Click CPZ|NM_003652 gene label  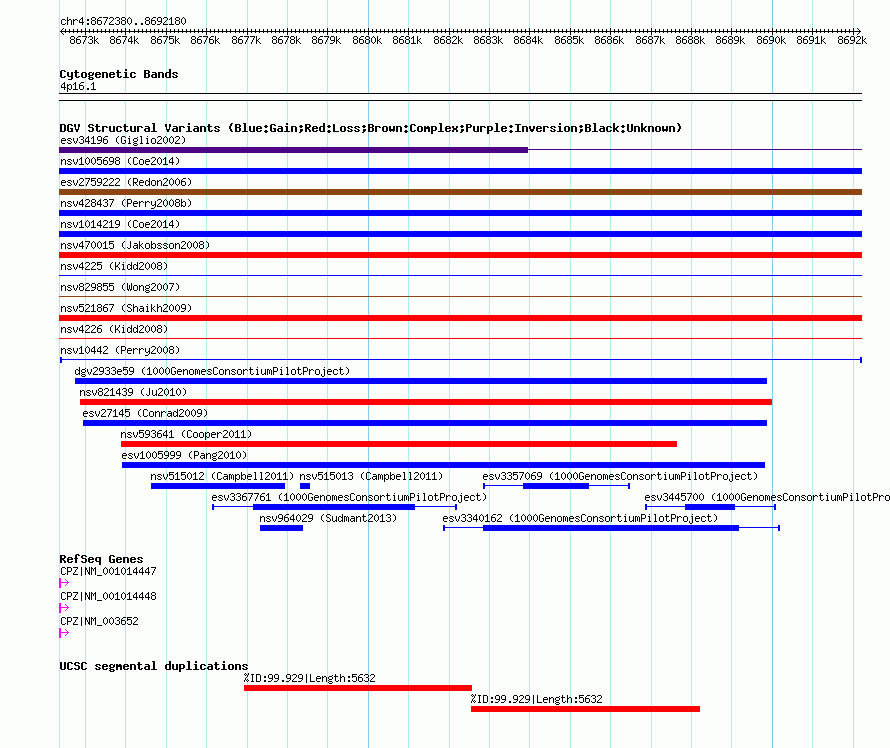(99, 621)
